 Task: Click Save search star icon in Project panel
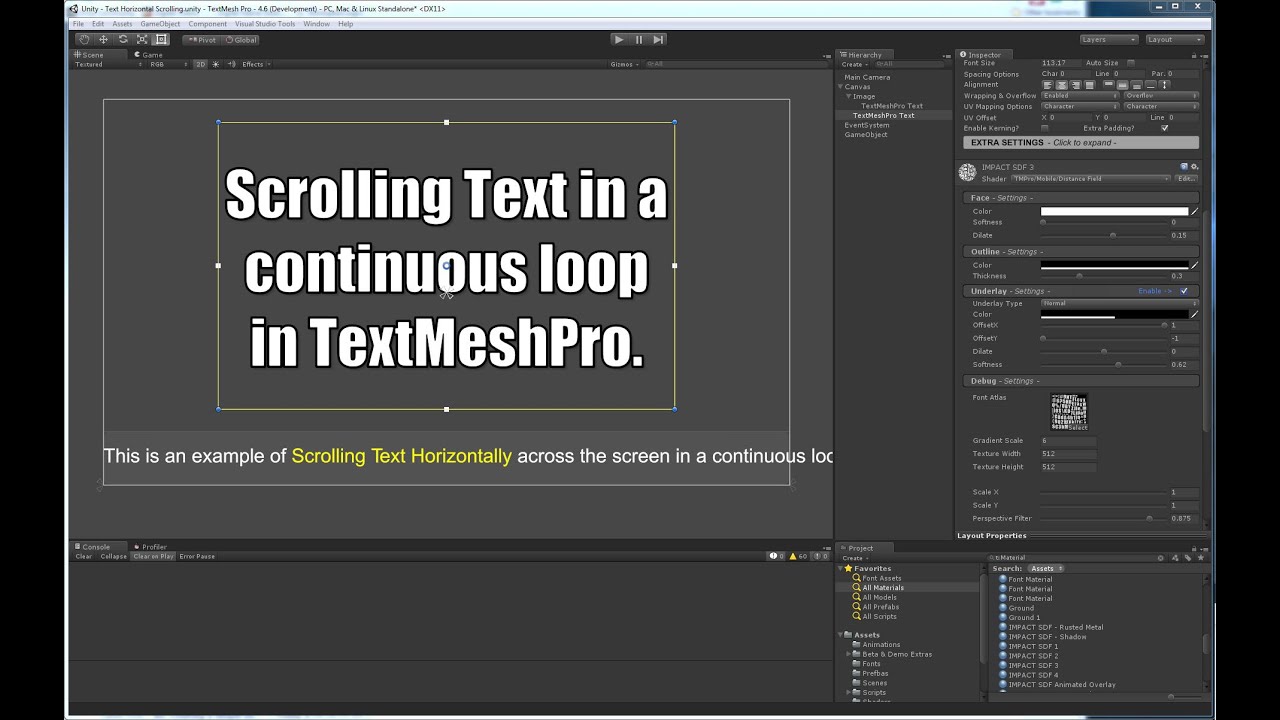(1201, 558)
